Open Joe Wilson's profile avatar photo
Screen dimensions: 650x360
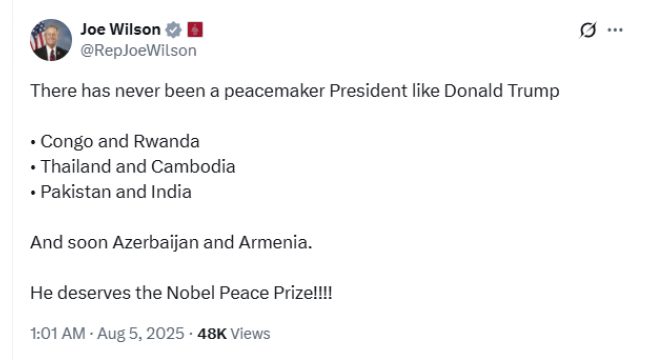point(51,40)
